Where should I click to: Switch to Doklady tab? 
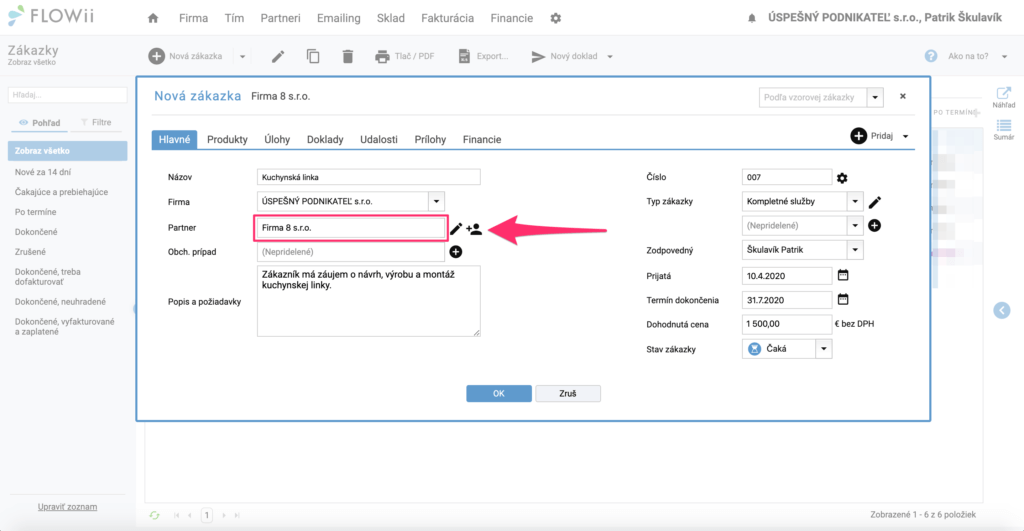(x=325, y=139)
